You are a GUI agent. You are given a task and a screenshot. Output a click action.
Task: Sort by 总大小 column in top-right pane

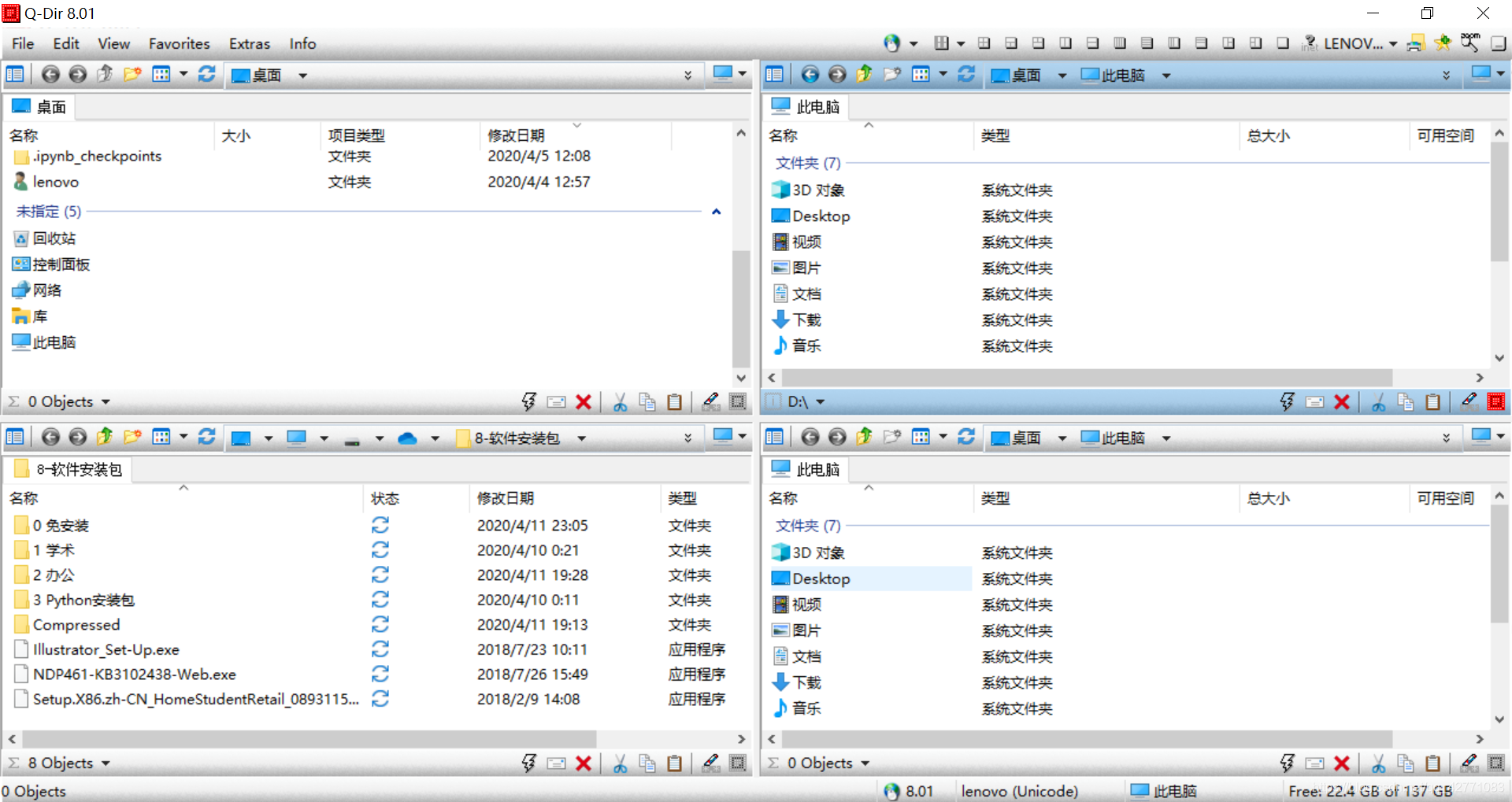1324,135
